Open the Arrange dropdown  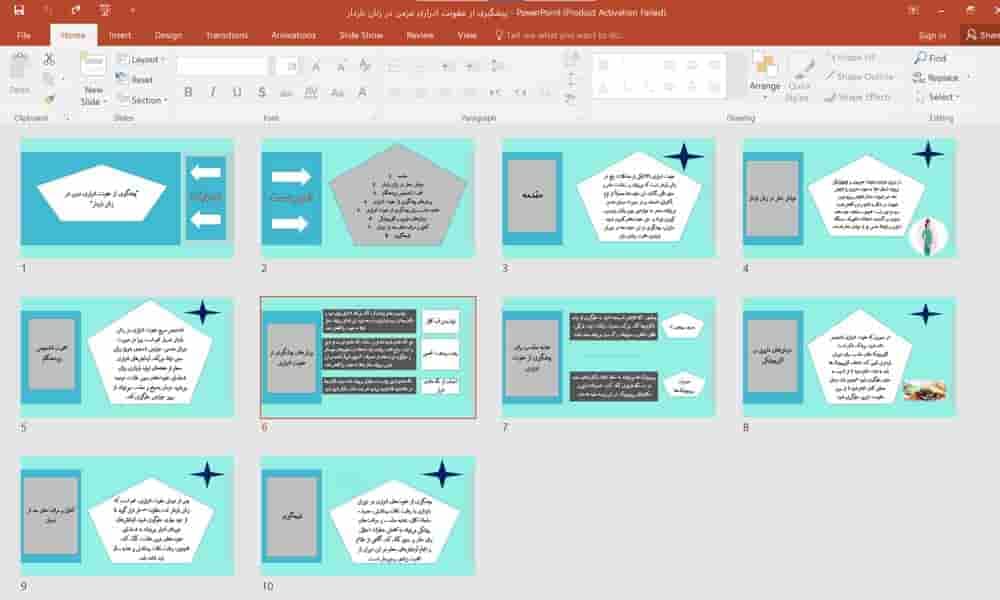point(765,77)
